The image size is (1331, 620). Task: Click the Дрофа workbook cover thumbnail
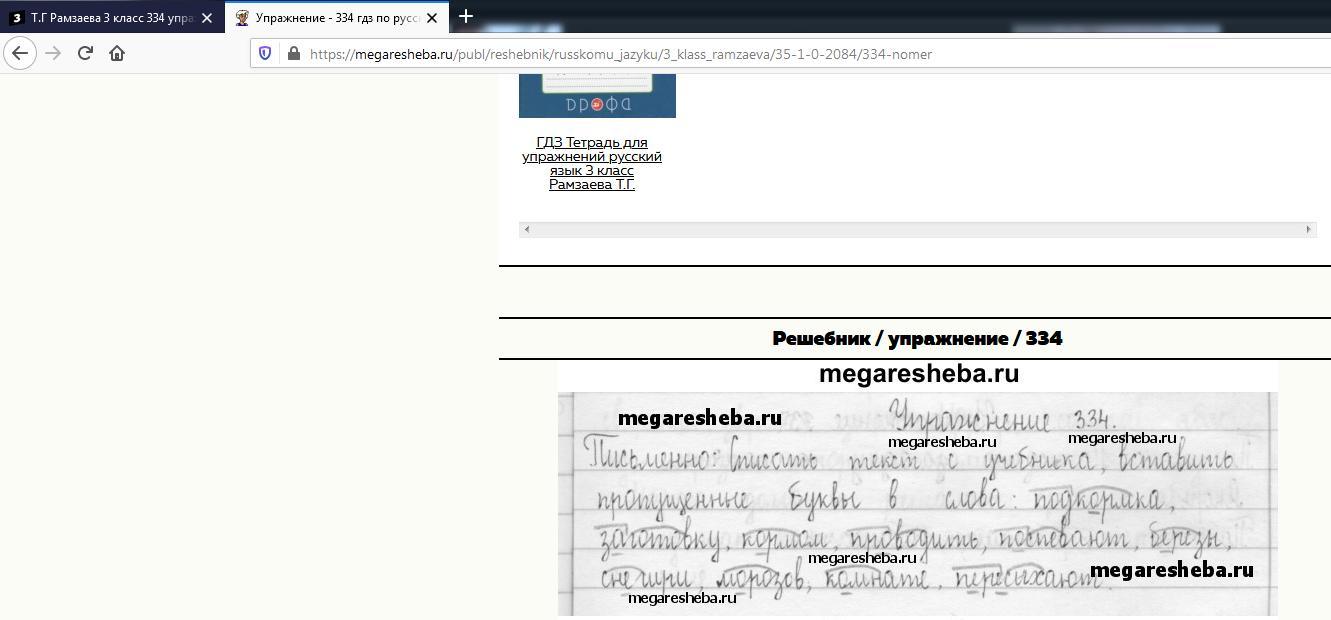[x=597, y=95]
